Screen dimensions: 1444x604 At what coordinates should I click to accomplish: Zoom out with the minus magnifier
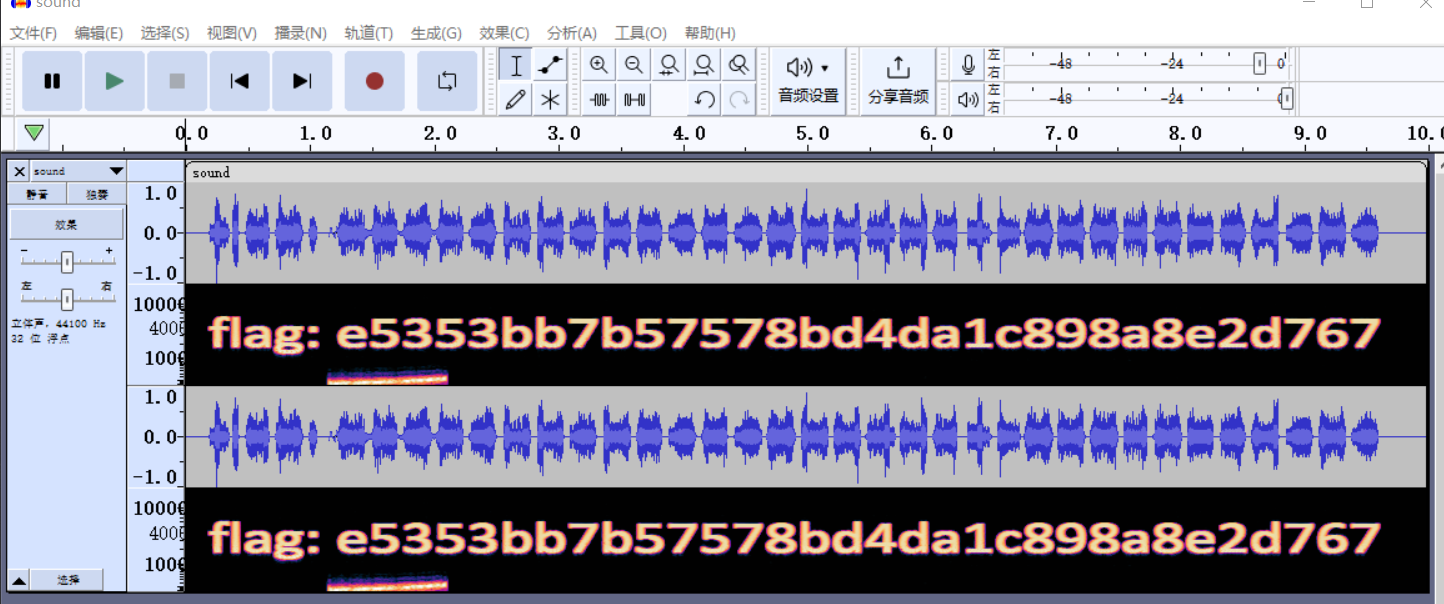634,66
